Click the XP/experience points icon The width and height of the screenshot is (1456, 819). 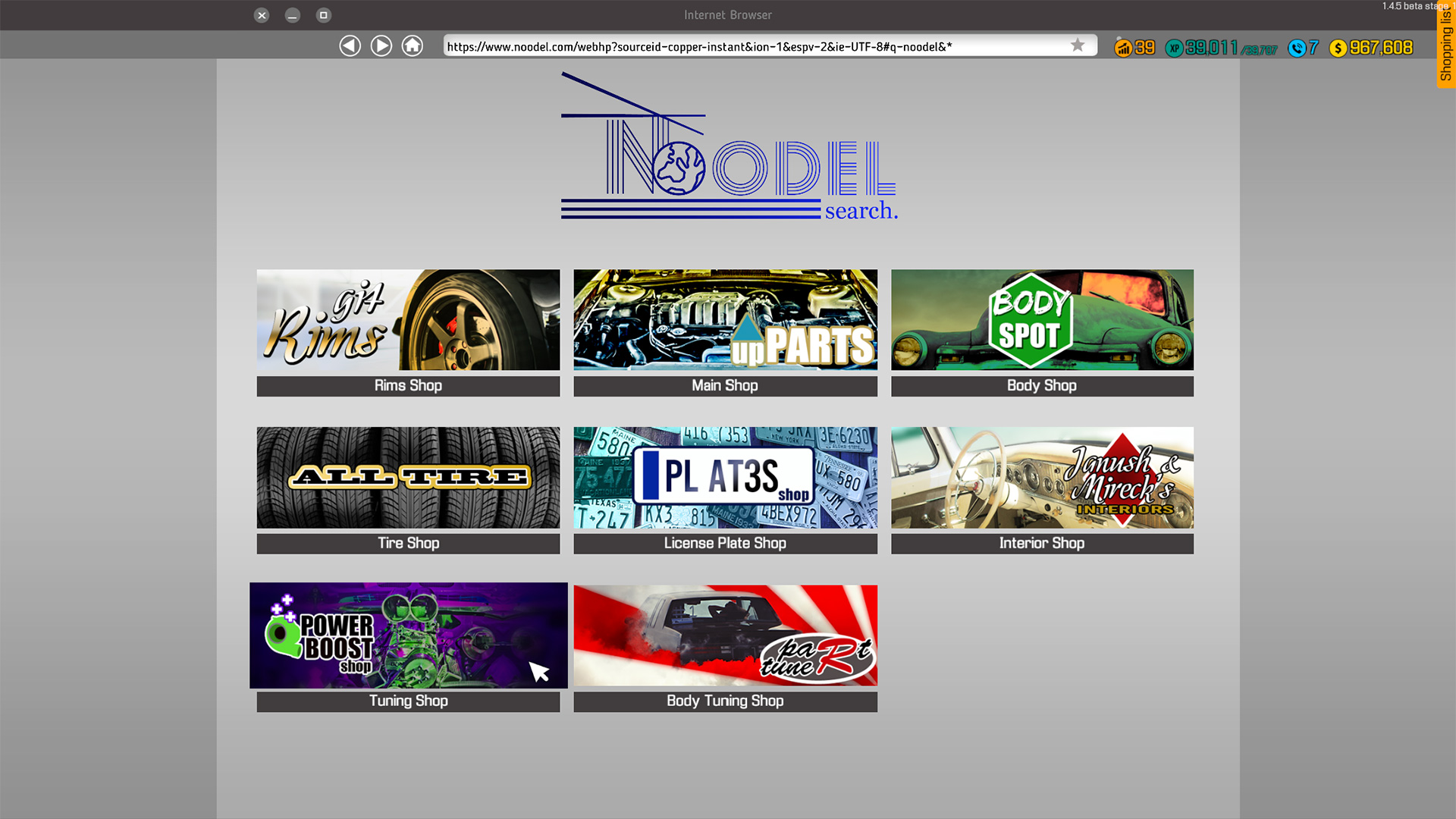click(1175, 47)
